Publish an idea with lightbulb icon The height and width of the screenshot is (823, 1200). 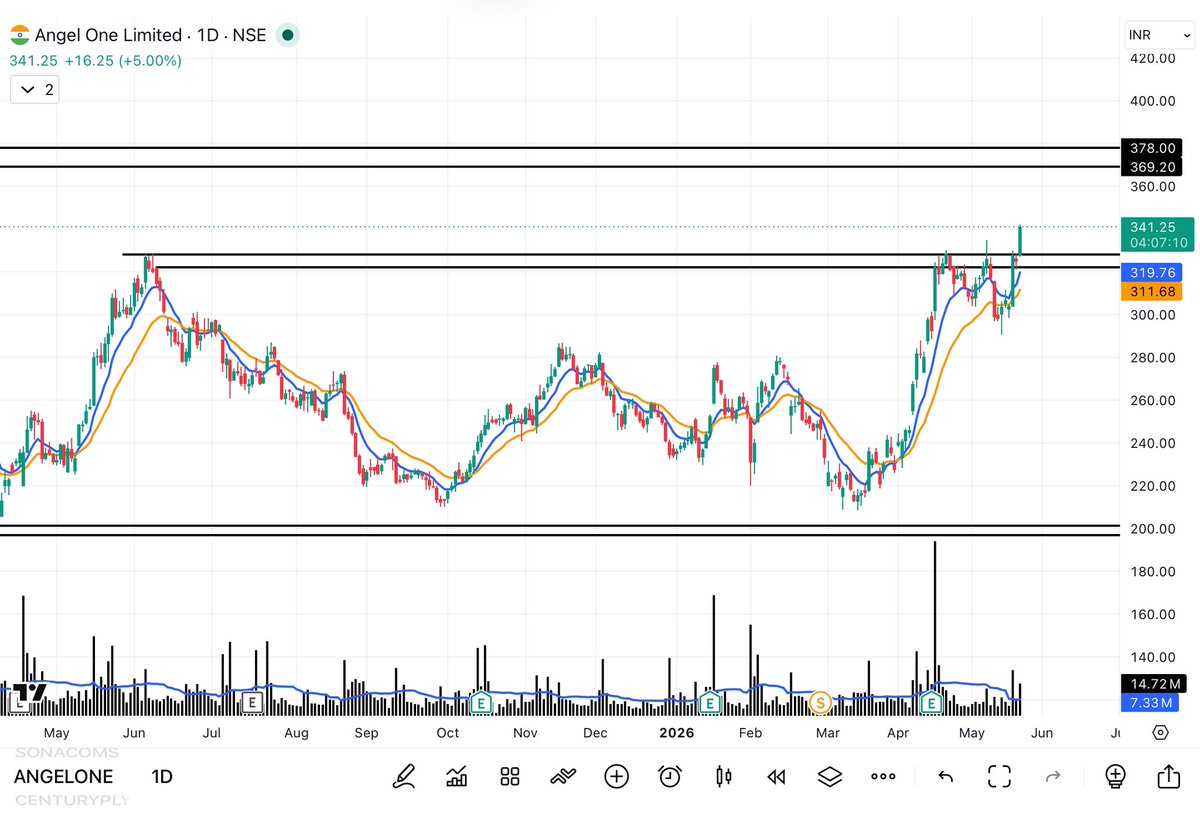click(1115, 776)
